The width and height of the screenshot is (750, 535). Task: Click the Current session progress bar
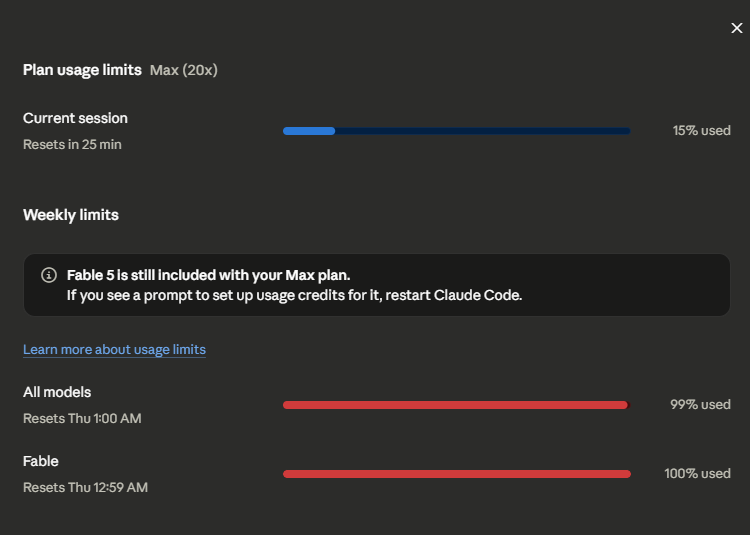coord(456,131)
